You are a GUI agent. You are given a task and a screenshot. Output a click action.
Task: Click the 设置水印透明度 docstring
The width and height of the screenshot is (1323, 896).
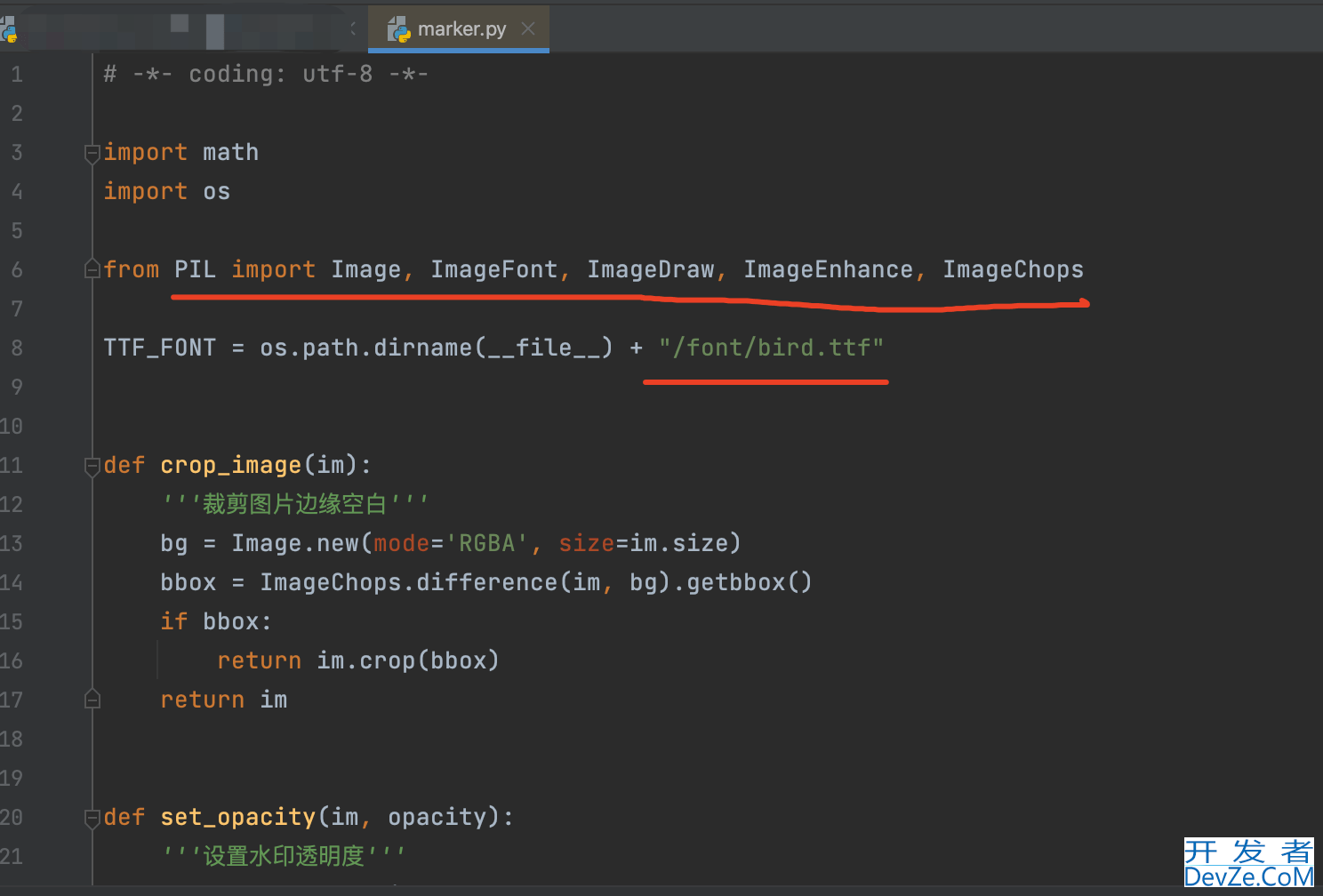[x=285, y=856]
